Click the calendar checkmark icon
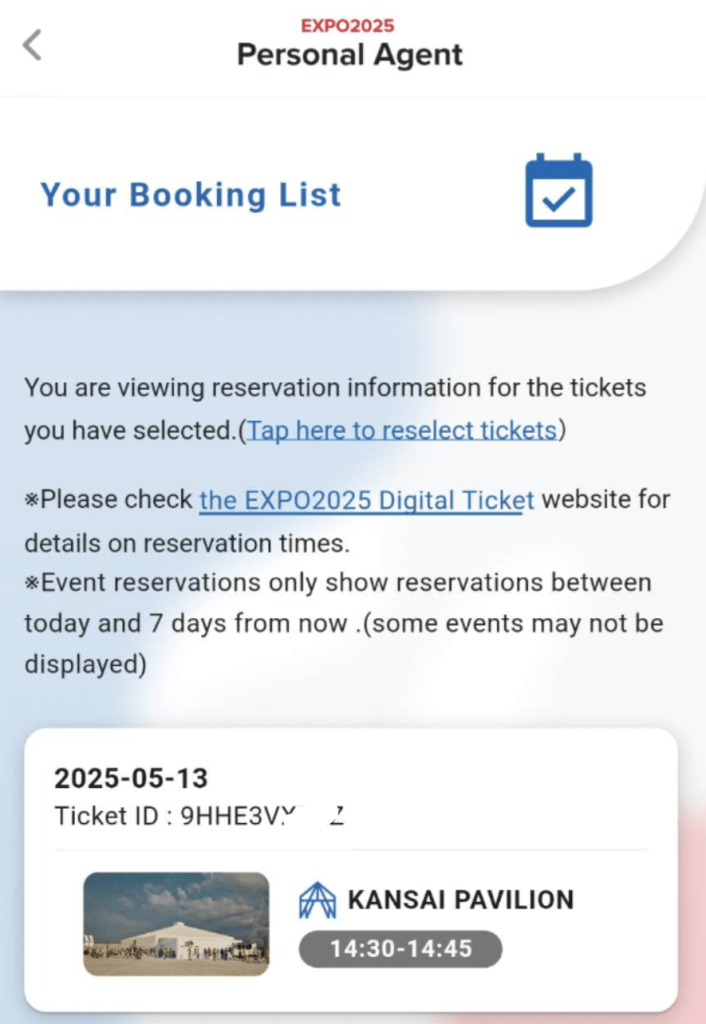The width and height of the screenshot is (706, 1024). click(x=559, y=190)
